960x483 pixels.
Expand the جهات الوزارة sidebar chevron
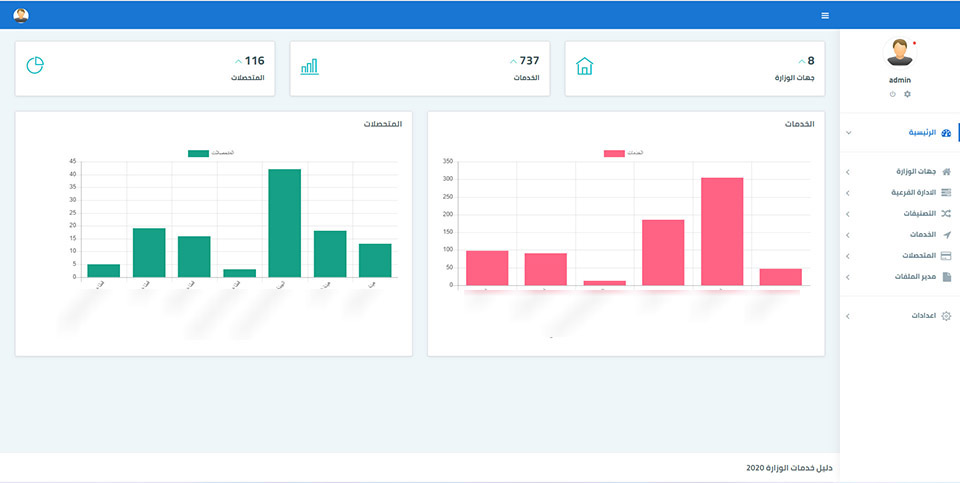847,172
